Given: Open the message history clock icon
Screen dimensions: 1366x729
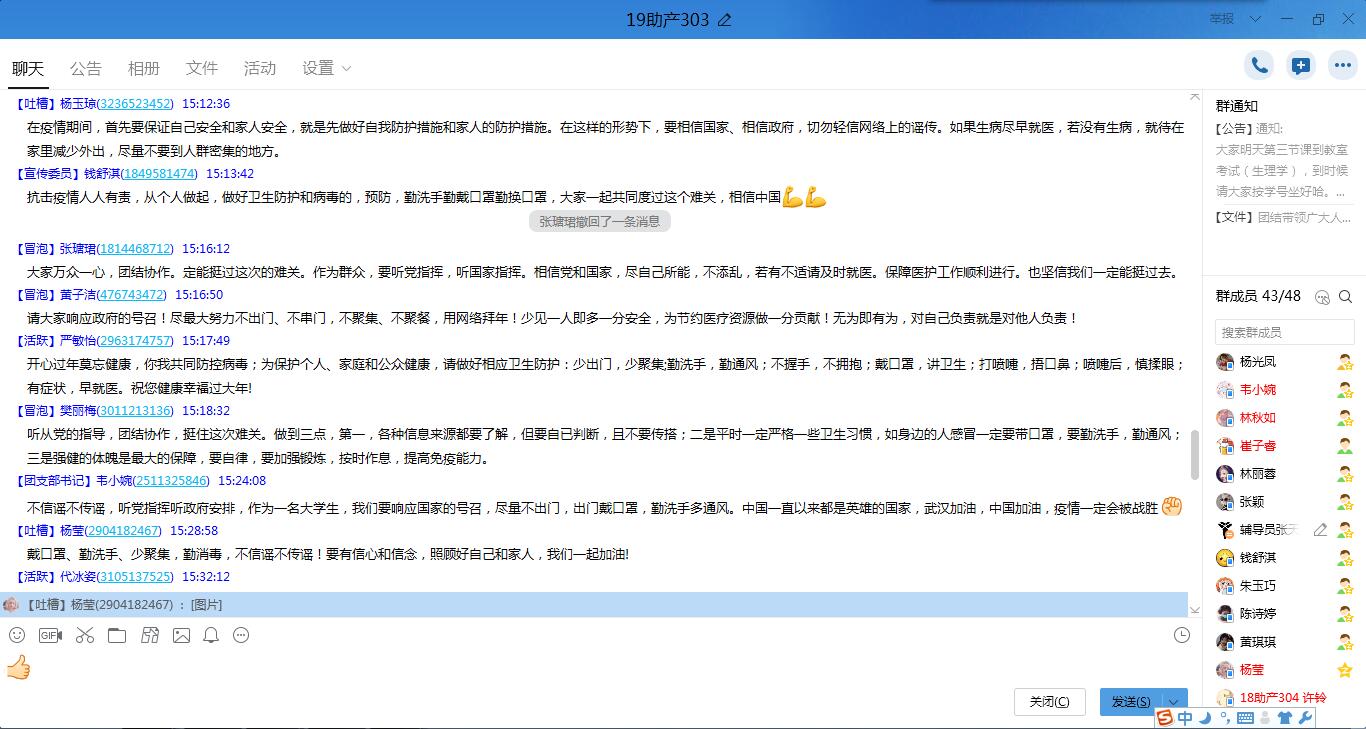Looking at the screenshot, I should click(1182, 635).
